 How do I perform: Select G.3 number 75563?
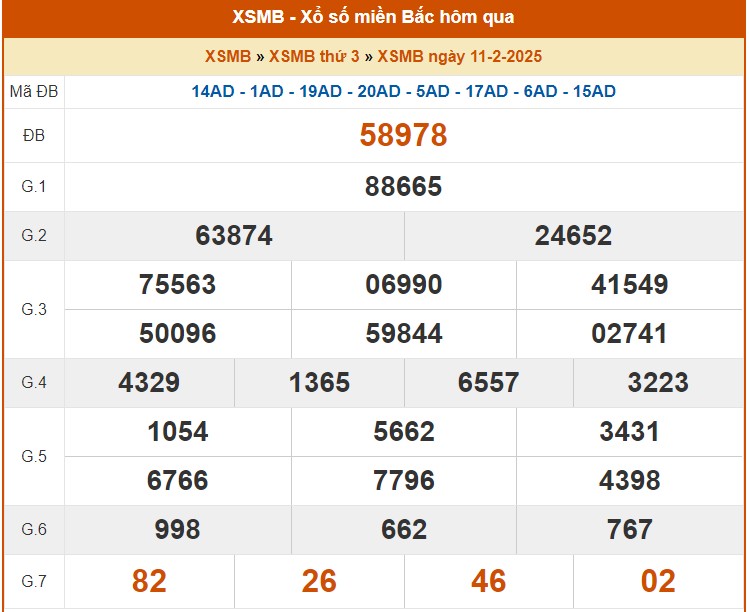[177, 285]
